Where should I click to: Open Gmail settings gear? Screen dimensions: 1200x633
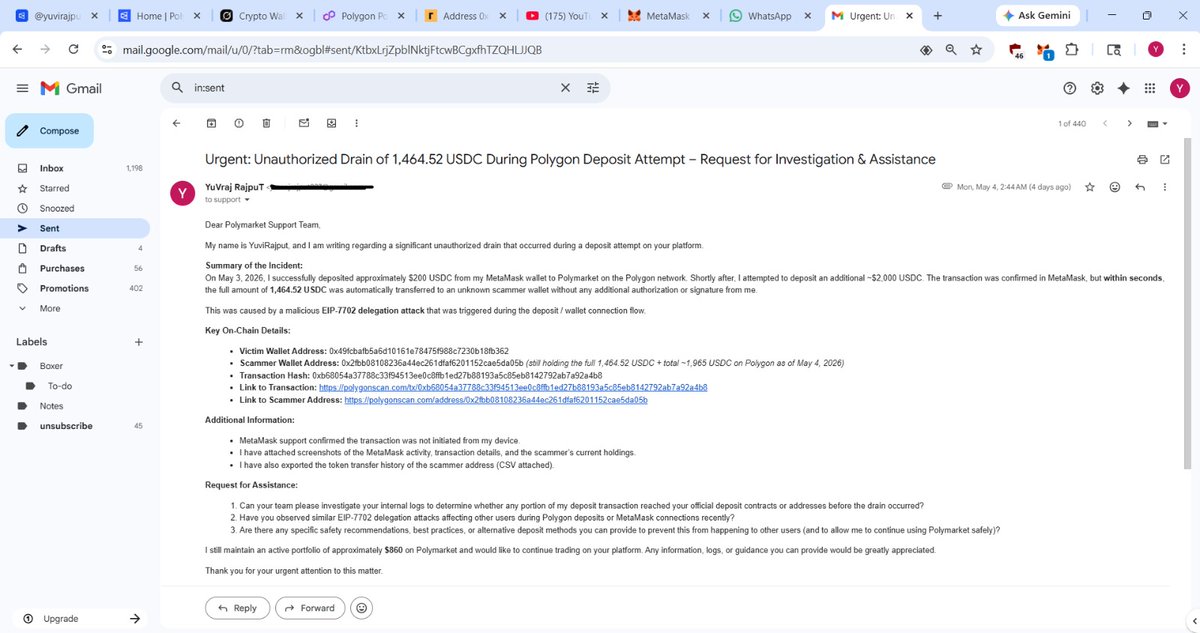pos(1097,88)
